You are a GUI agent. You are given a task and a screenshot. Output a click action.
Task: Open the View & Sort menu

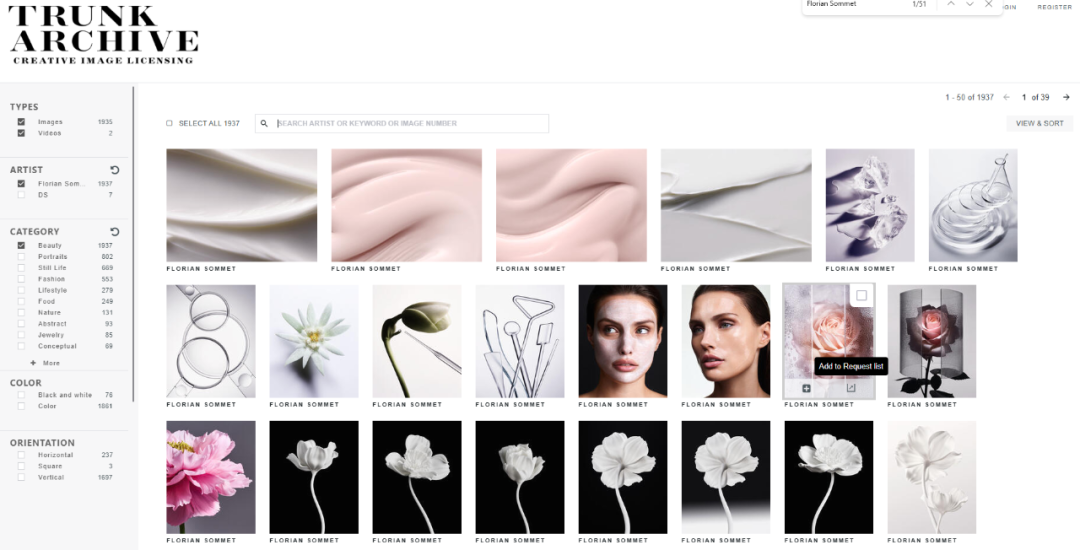pyautogui.click(x=1039, y=124)
